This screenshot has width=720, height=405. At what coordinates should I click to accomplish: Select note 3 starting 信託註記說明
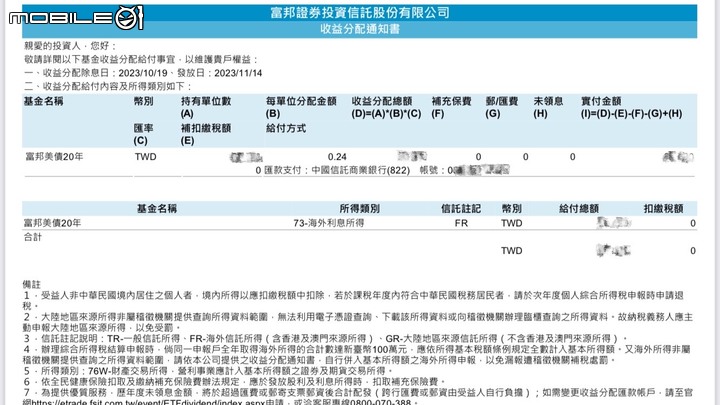coord(324,339)
